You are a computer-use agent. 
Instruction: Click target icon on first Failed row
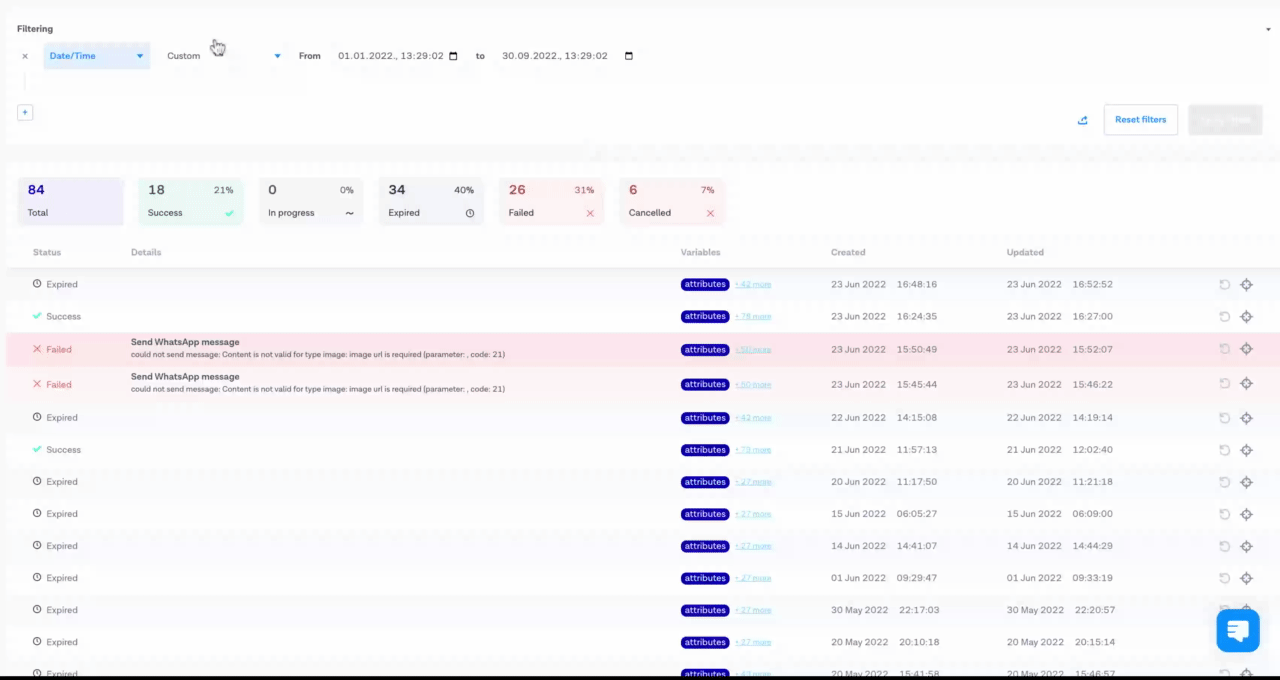click(x=1246, y=349)
